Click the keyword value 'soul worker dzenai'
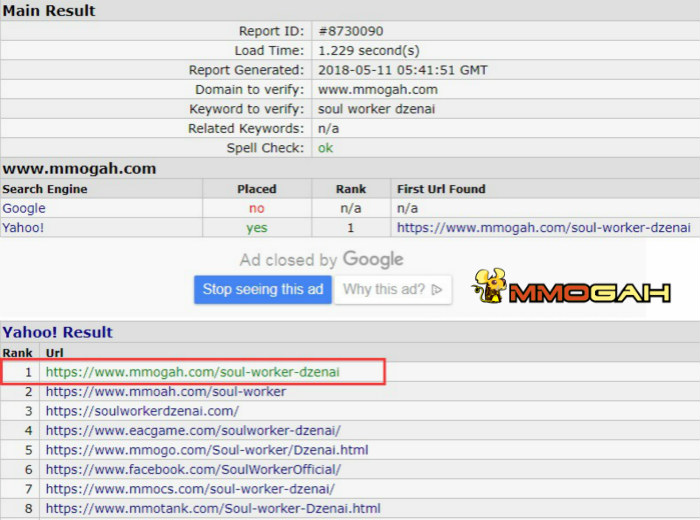Viewport: 700px width, 520px height. [x=376, y=109]
